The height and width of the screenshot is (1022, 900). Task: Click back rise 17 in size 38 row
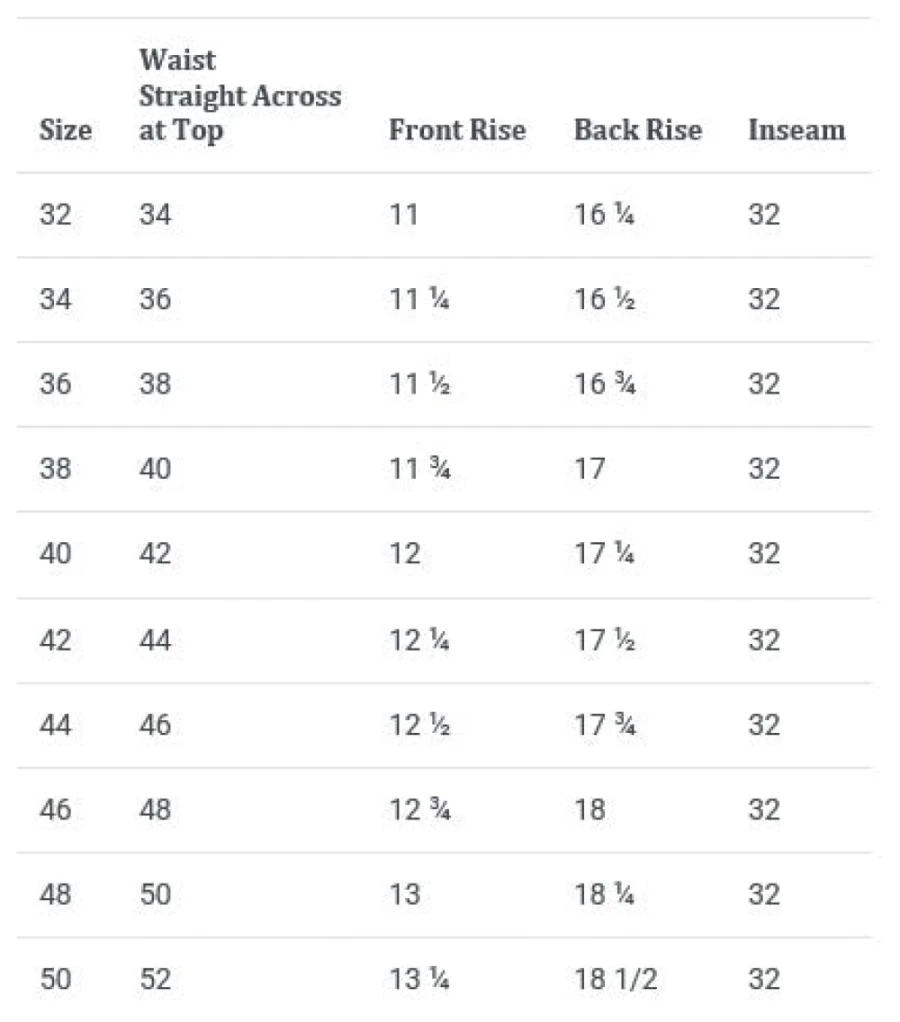589,469
